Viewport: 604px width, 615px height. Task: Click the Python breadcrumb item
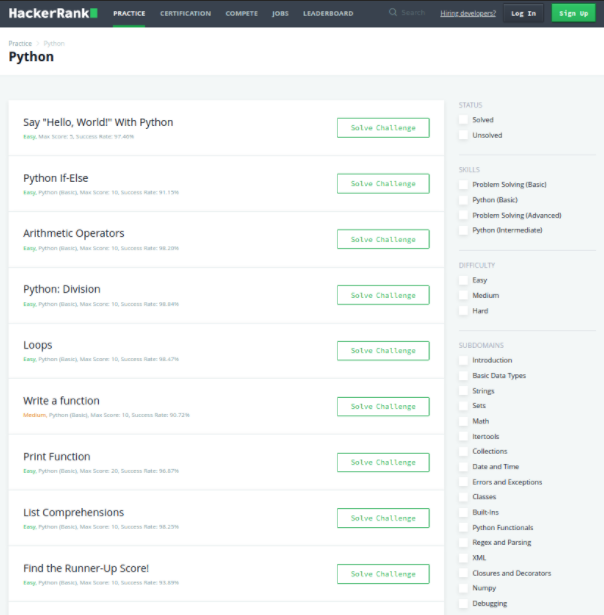coord(54,44)
